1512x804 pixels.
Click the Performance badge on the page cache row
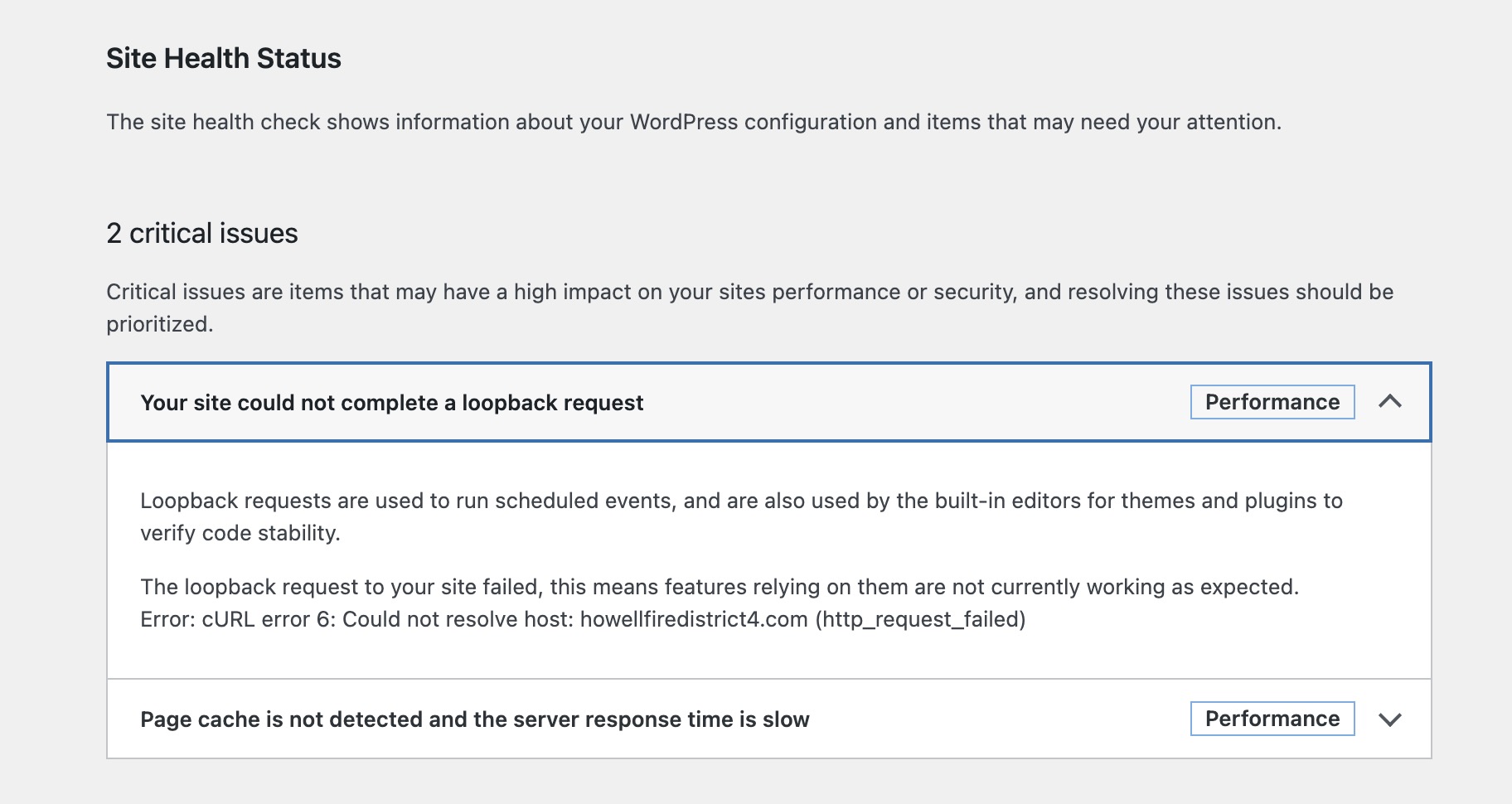tap(1272, 719)
